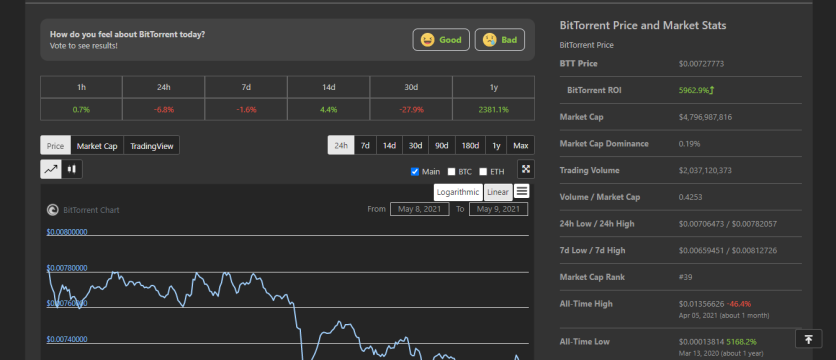
Task: Select the Market Cap tab
Action: [x=97, y=146]
